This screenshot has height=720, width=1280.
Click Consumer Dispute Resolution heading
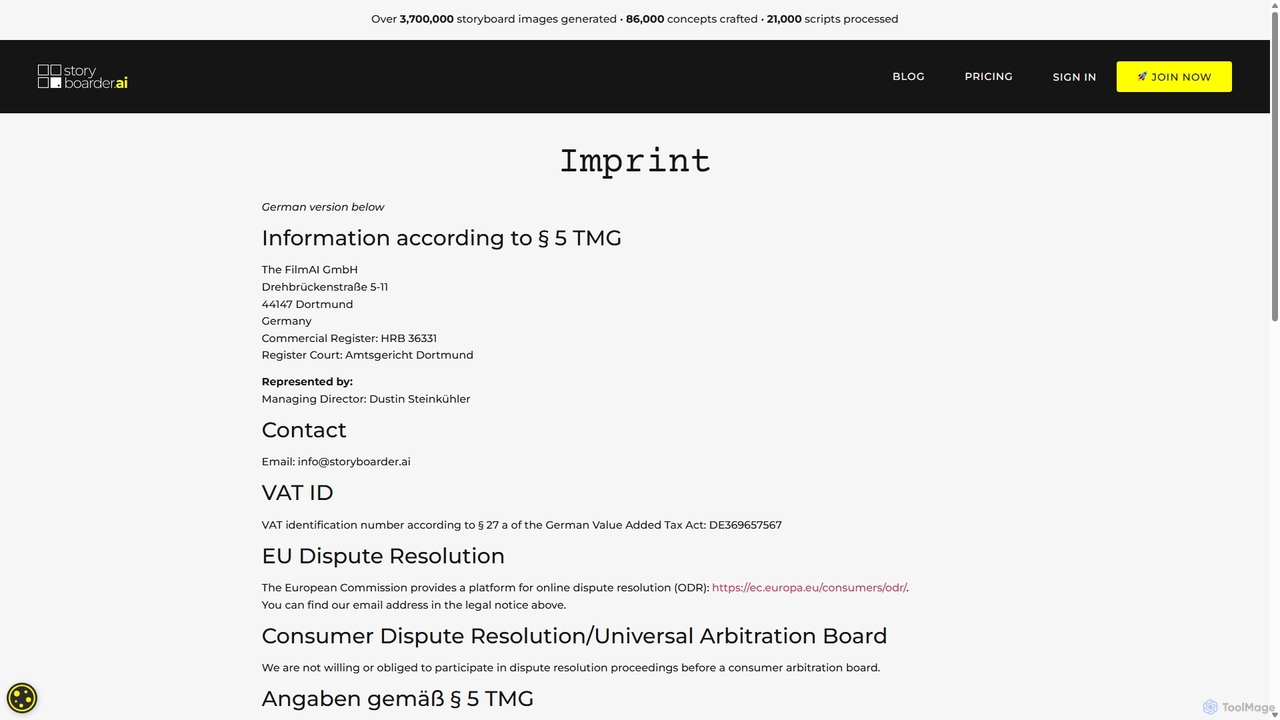point(574,636)
